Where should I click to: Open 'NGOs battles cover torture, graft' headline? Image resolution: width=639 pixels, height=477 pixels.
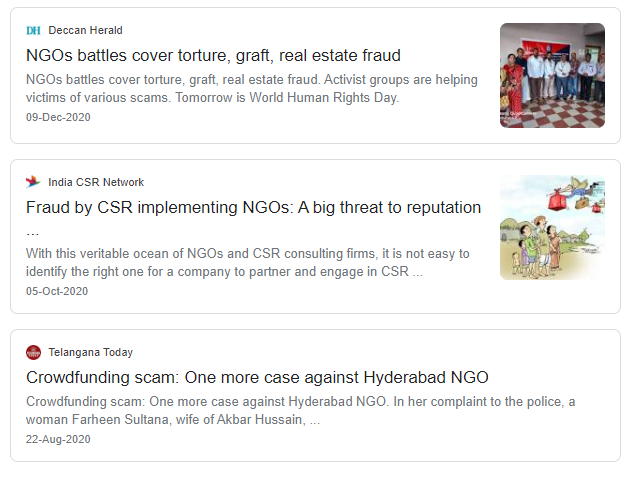[x=213, y=56]
